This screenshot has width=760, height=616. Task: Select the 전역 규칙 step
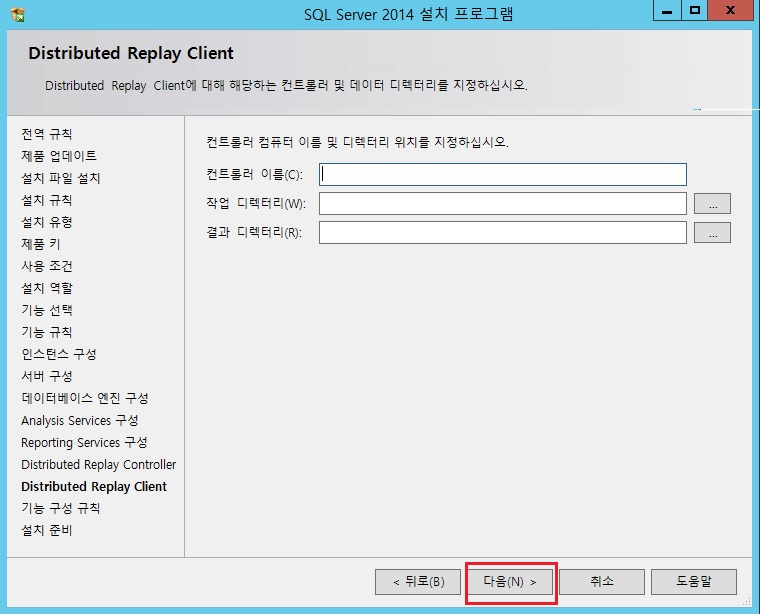47,134
